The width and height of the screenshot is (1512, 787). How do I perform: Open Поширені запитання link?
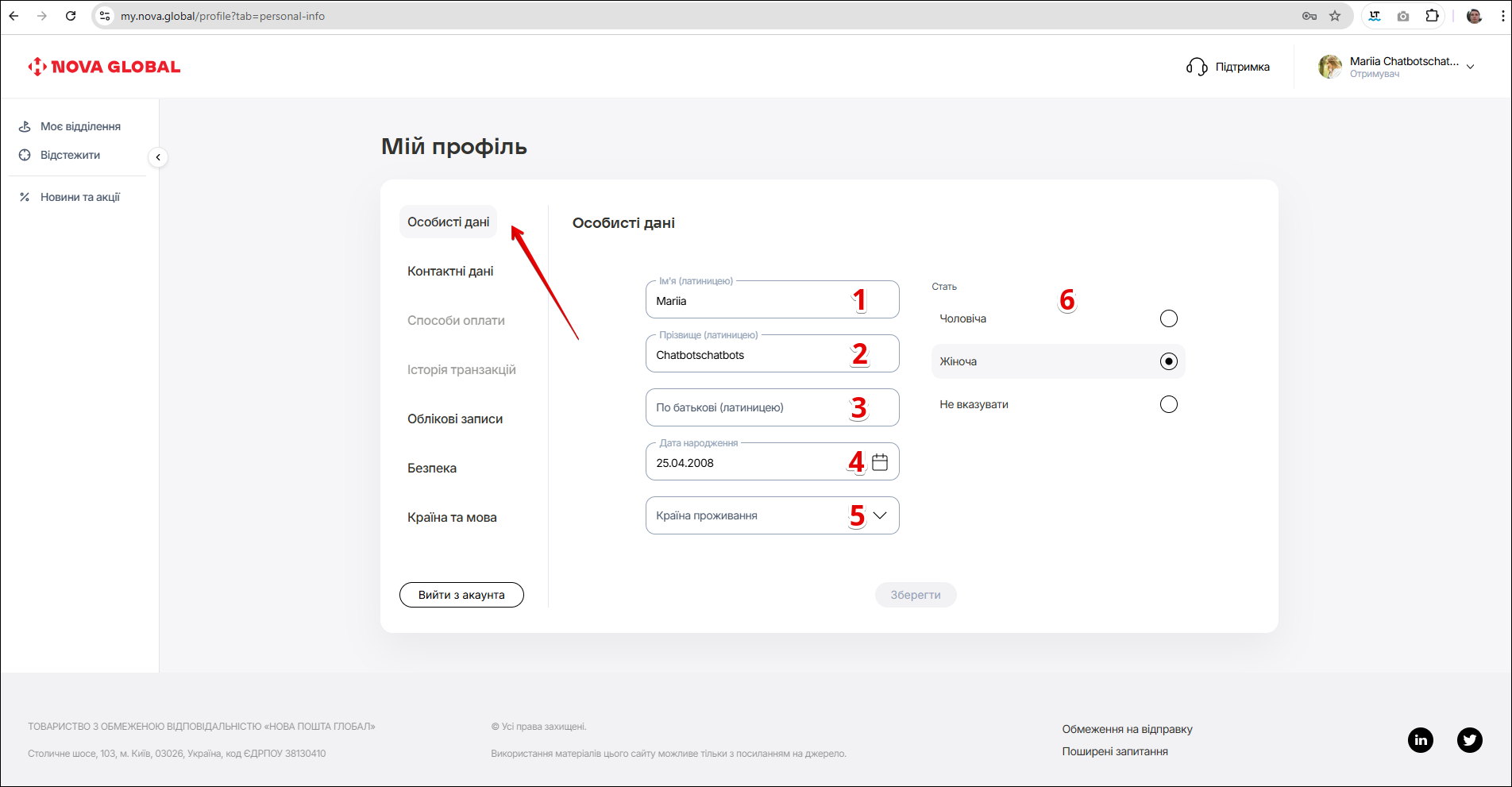pyautogui.click(x=1114, y=751)
